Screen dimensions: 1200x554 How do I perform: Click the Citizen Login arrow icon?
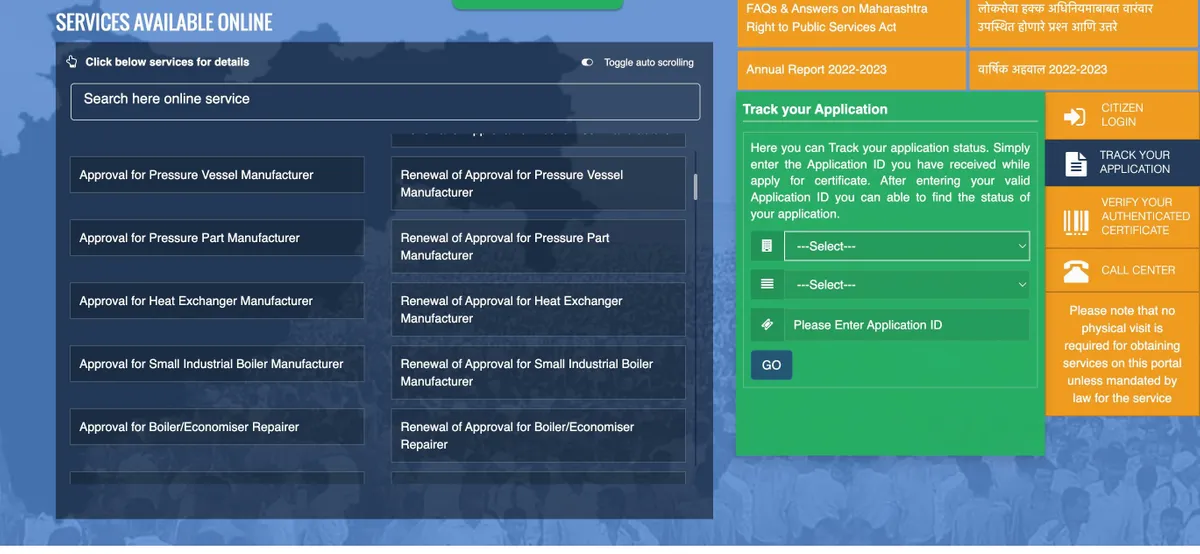coord(1075,117)
